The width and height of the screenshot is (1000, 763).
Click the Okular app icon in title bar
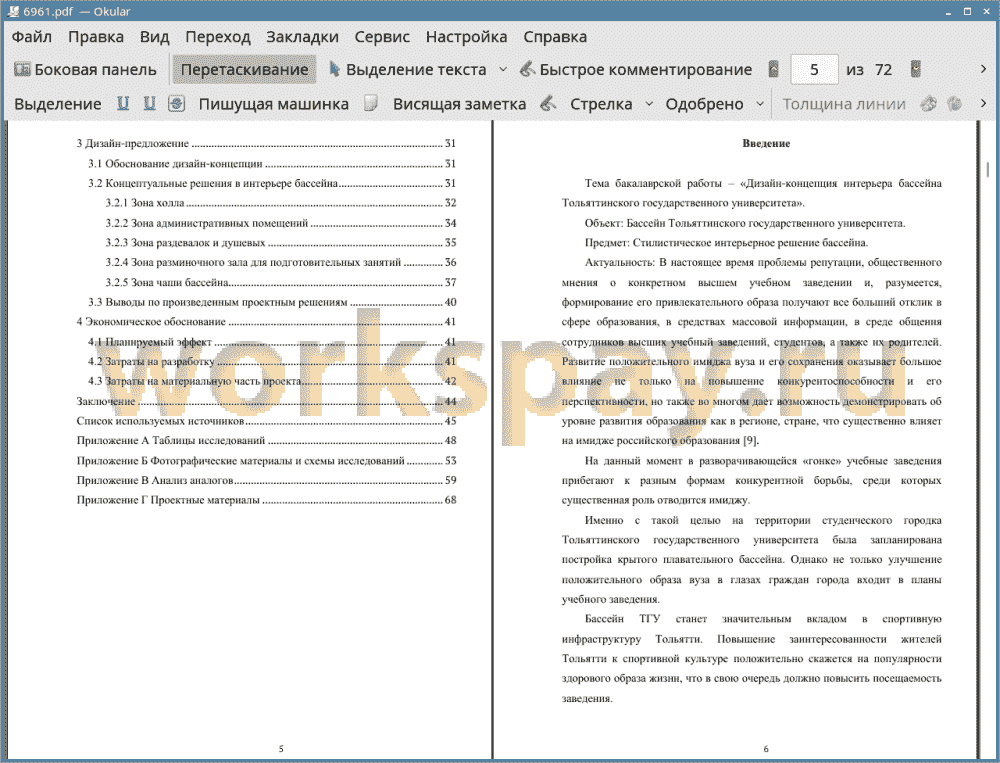(x=13, y=11)
